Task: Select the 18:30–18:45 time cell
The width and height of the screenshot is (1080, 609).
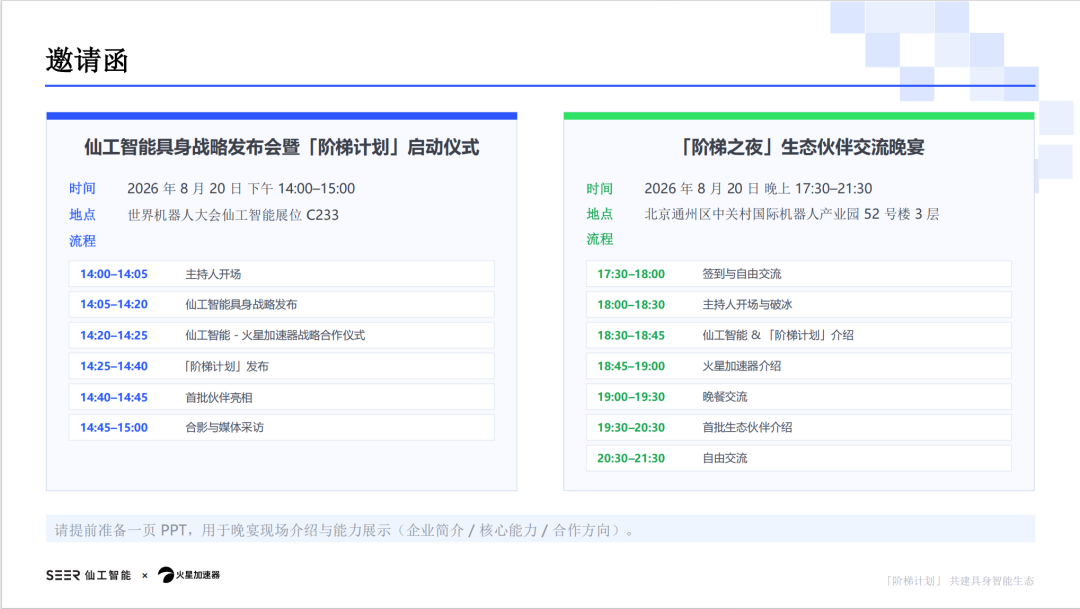Action: click(x=631, y=336)
